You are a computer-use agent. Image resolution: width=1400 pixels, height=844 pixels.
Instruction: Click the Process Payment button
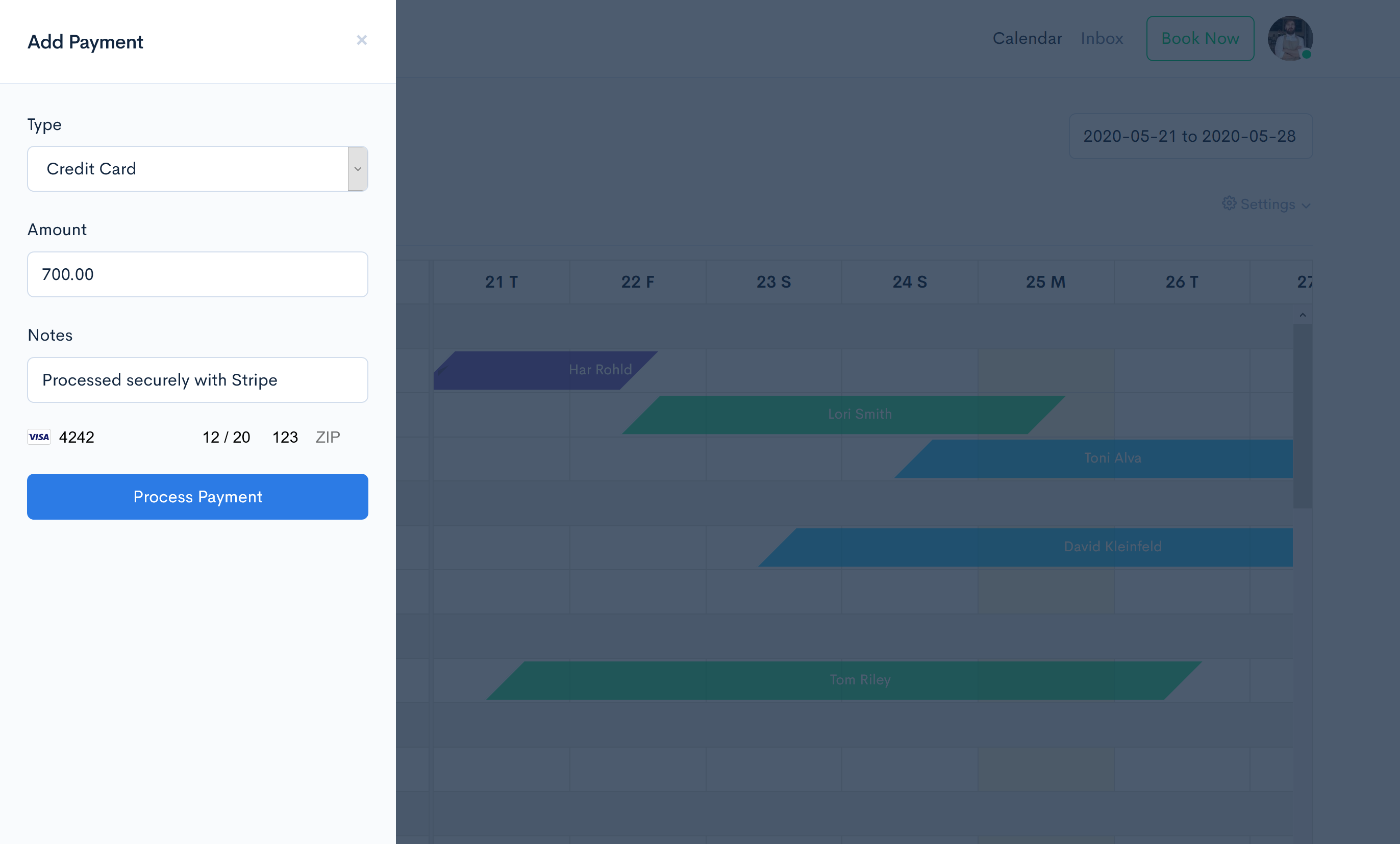(x=197, y=497)
